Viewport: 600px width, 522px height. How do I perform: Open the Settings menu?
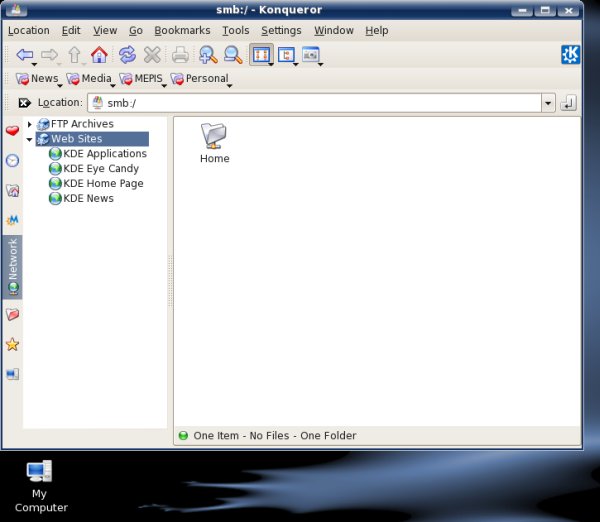click(281, 31)
